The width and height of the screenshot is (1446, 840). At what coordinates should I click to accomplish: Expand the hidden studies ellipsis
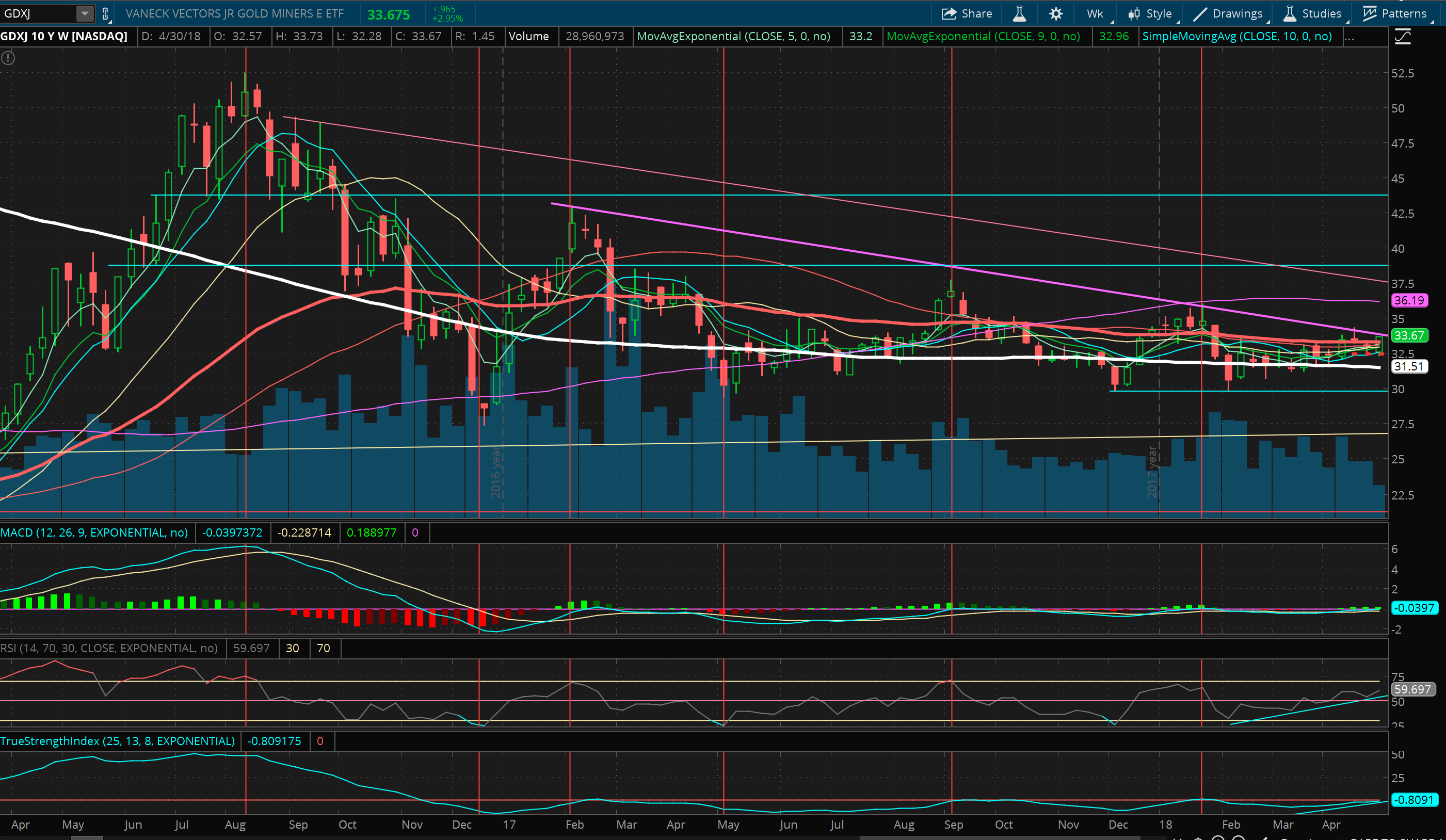(1349, 37)
